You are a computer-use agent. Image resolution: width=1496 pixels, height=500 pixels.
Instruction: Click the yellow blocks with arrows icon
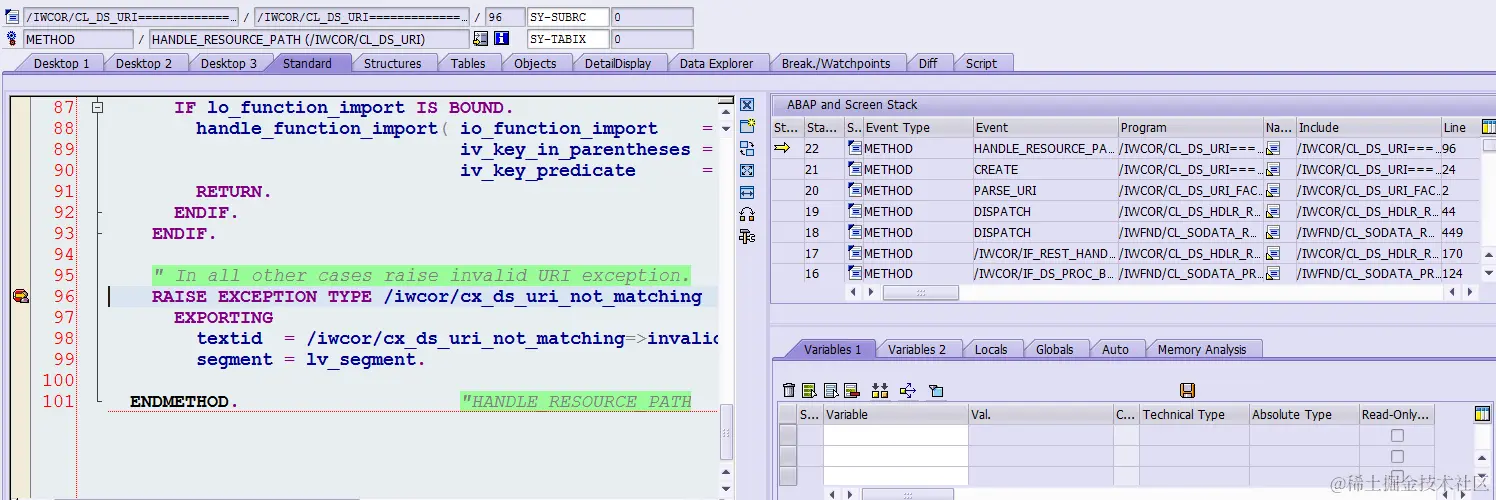tap(880, 390)
